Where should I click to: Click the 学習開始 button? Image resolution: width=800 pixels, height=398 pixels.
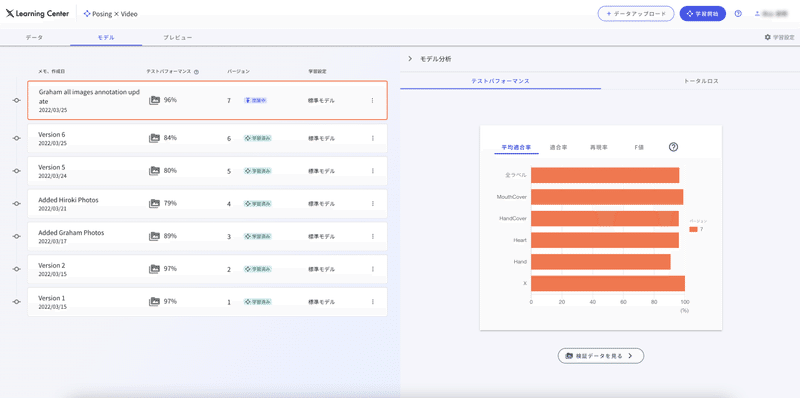pos(703,14)
